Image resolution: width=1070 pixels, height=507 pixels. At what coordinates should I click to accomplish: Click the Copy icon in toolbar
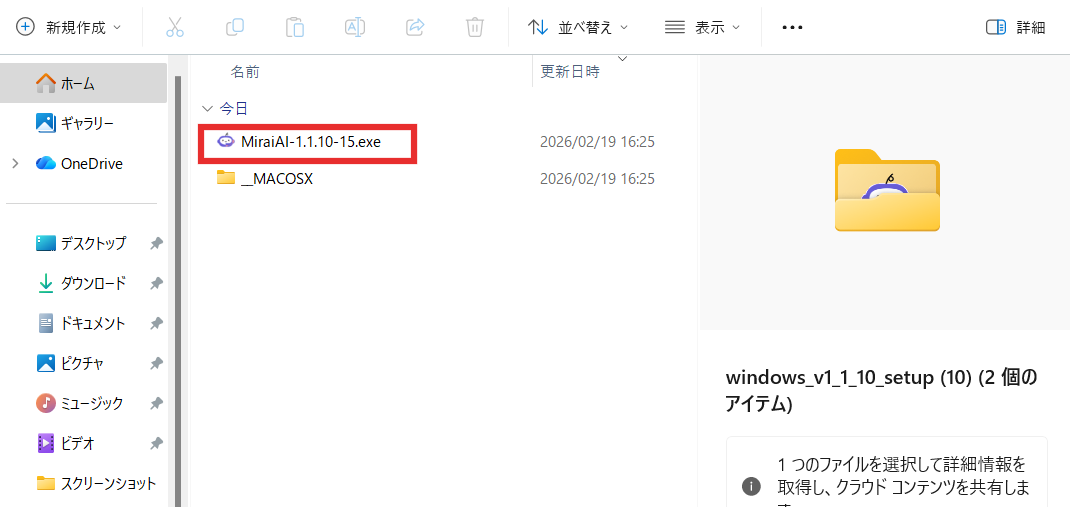point(235,27)
